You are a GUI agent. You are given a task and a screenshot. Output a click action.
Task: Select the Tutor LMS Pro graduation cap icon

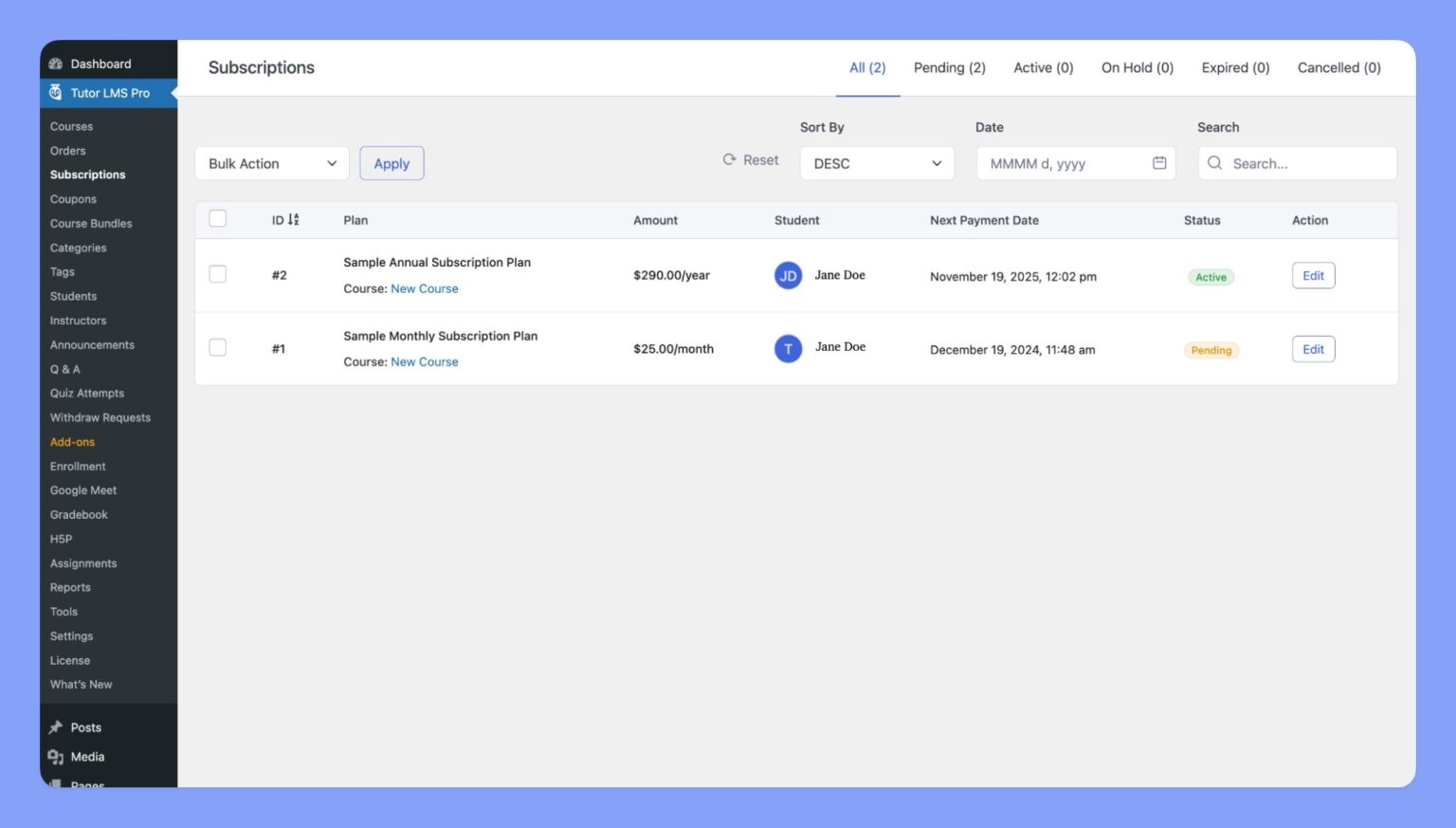click(x=56, y=93)
